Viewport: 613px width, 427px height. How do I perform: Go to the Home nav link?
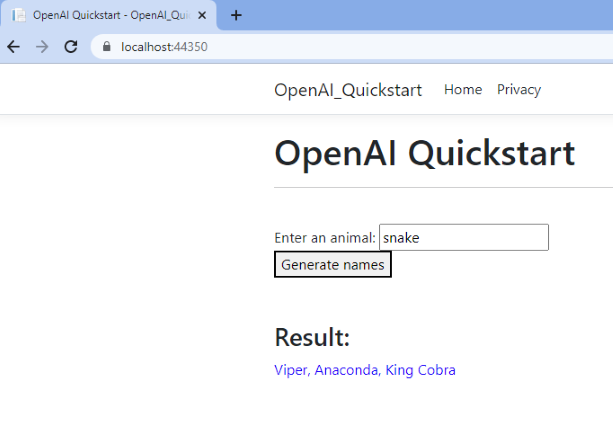463,90
